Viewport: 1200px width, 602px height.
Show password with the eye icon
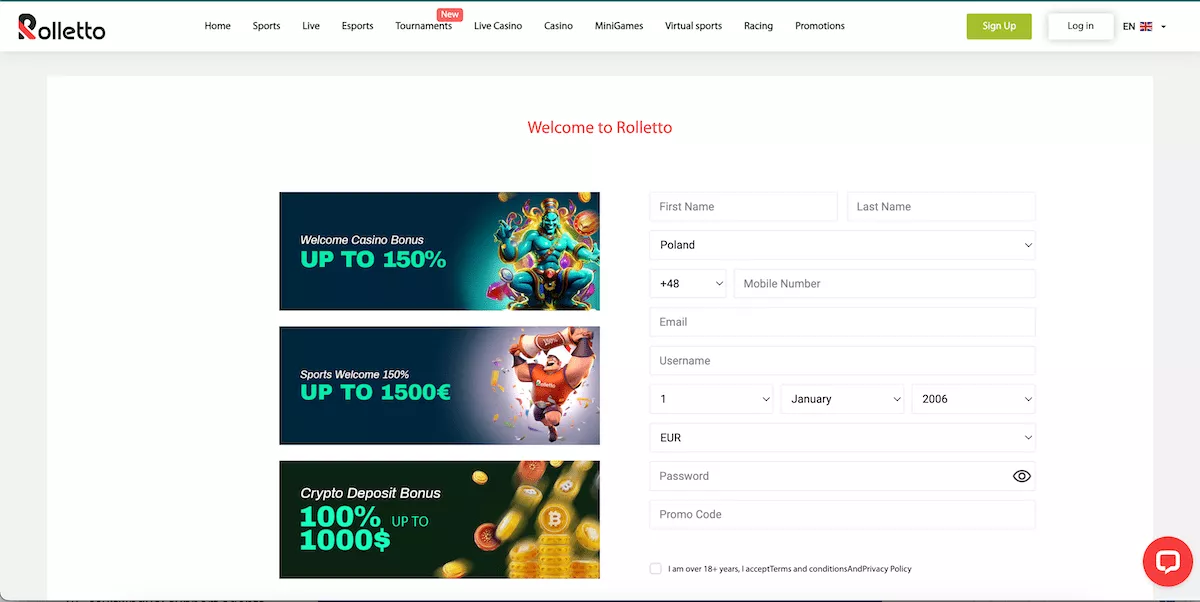1021,476
